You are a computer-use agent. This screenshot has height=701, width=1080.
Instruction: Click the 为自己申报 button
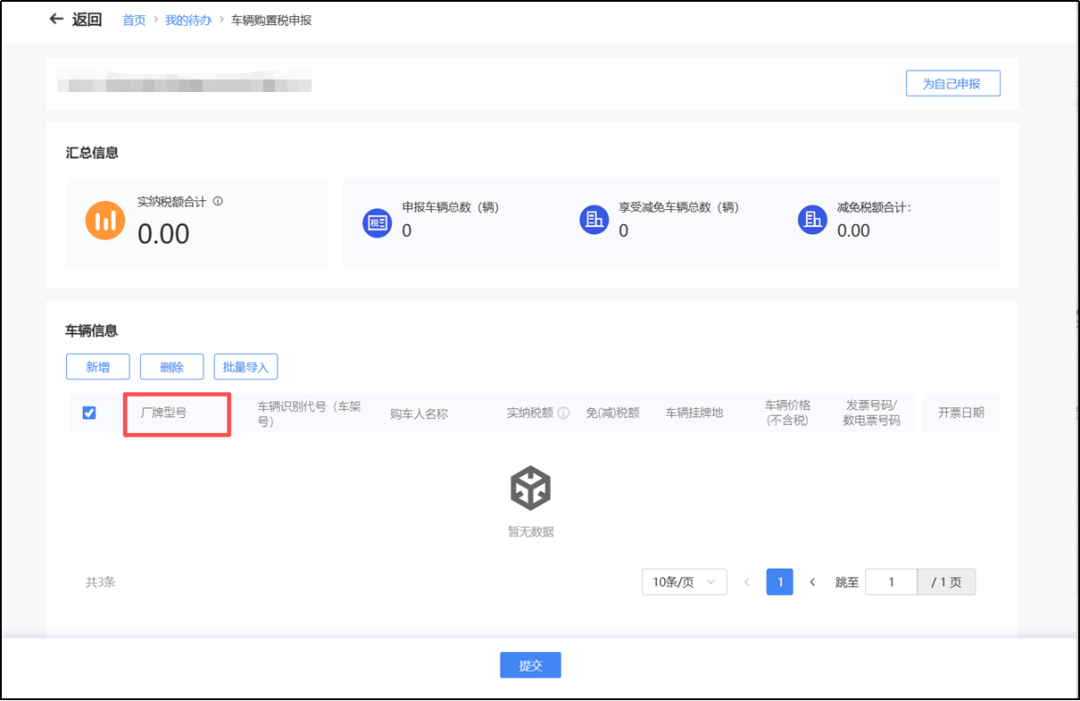pyautogui.click(x=952, y=83)
